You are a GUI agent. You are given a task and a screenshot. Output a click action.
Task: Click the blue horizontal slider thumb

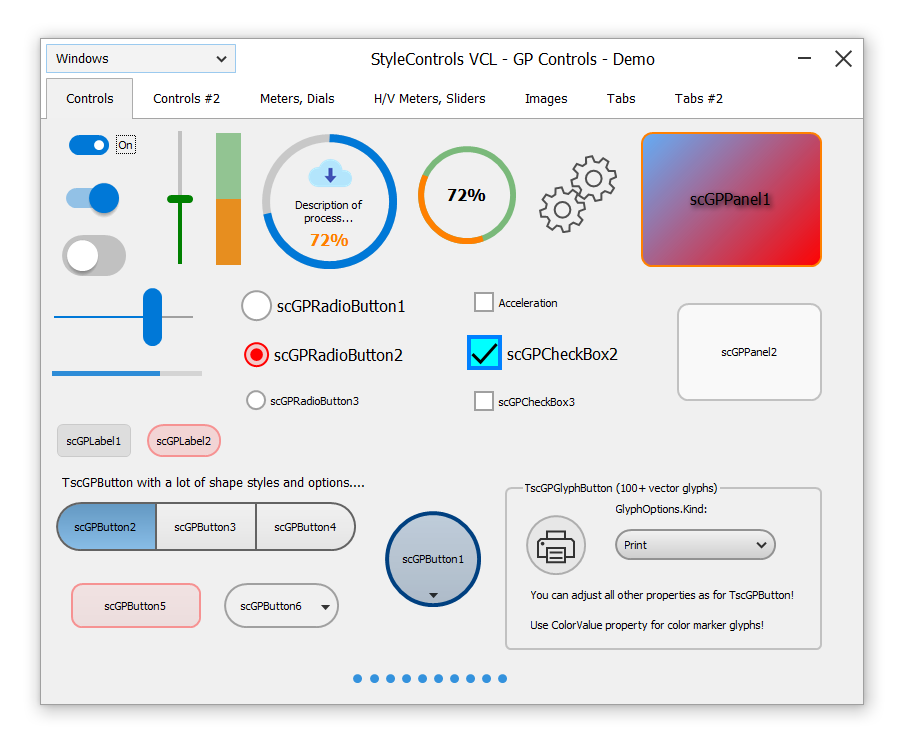153,316
